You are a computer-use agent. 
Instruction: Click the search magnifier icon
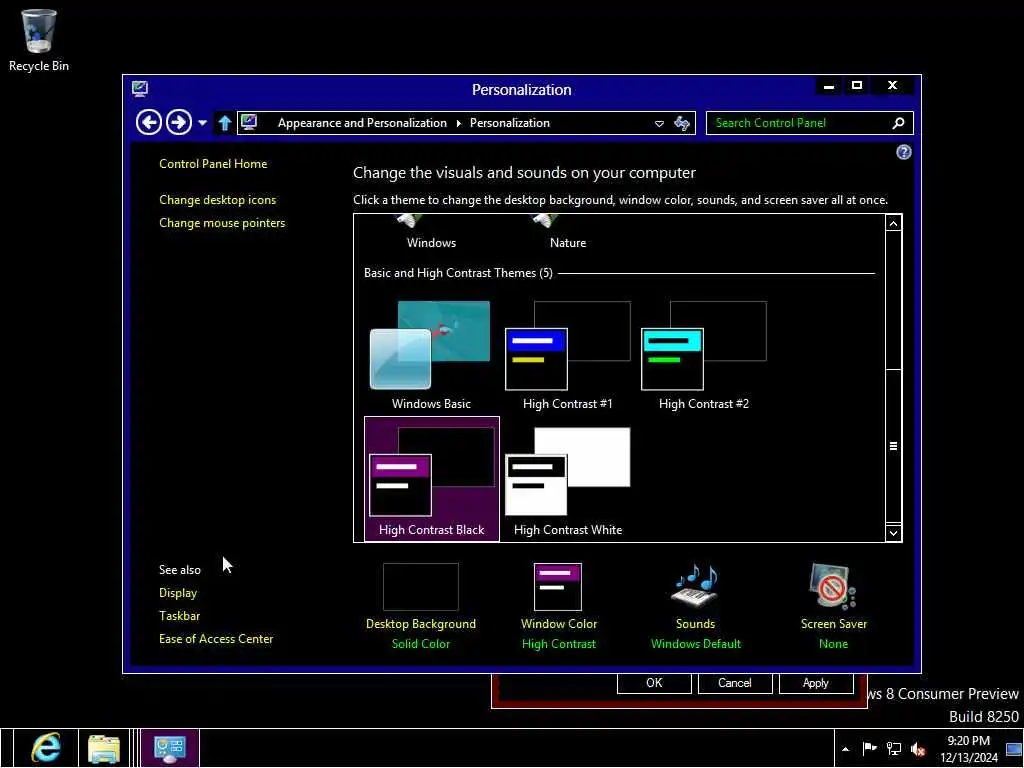tap(899, 123)
